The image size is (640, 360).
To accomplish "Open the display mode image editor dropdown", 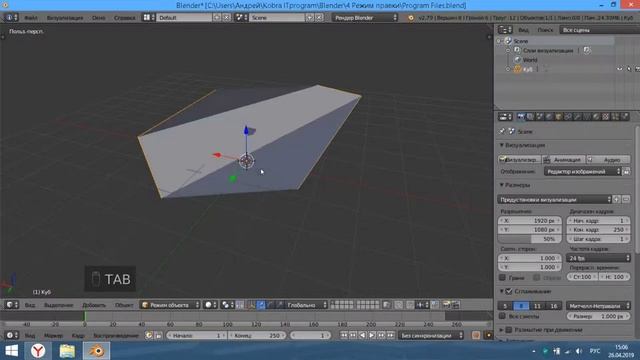I will (x=582, y=172).
